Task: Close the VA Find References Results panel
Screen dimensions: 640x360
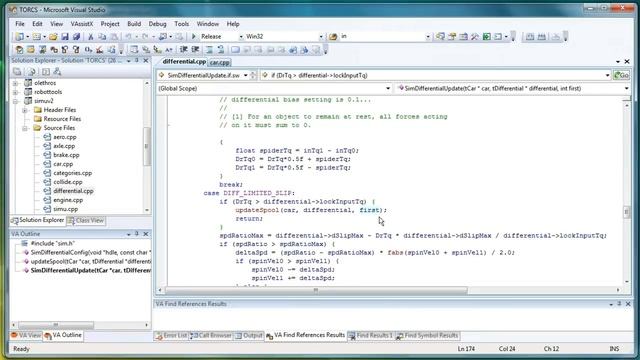Action: (628, 304)
